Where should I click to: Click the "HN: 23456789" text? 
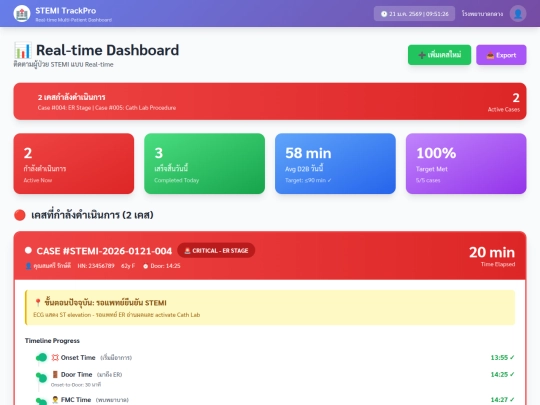[x=96, y=266]
